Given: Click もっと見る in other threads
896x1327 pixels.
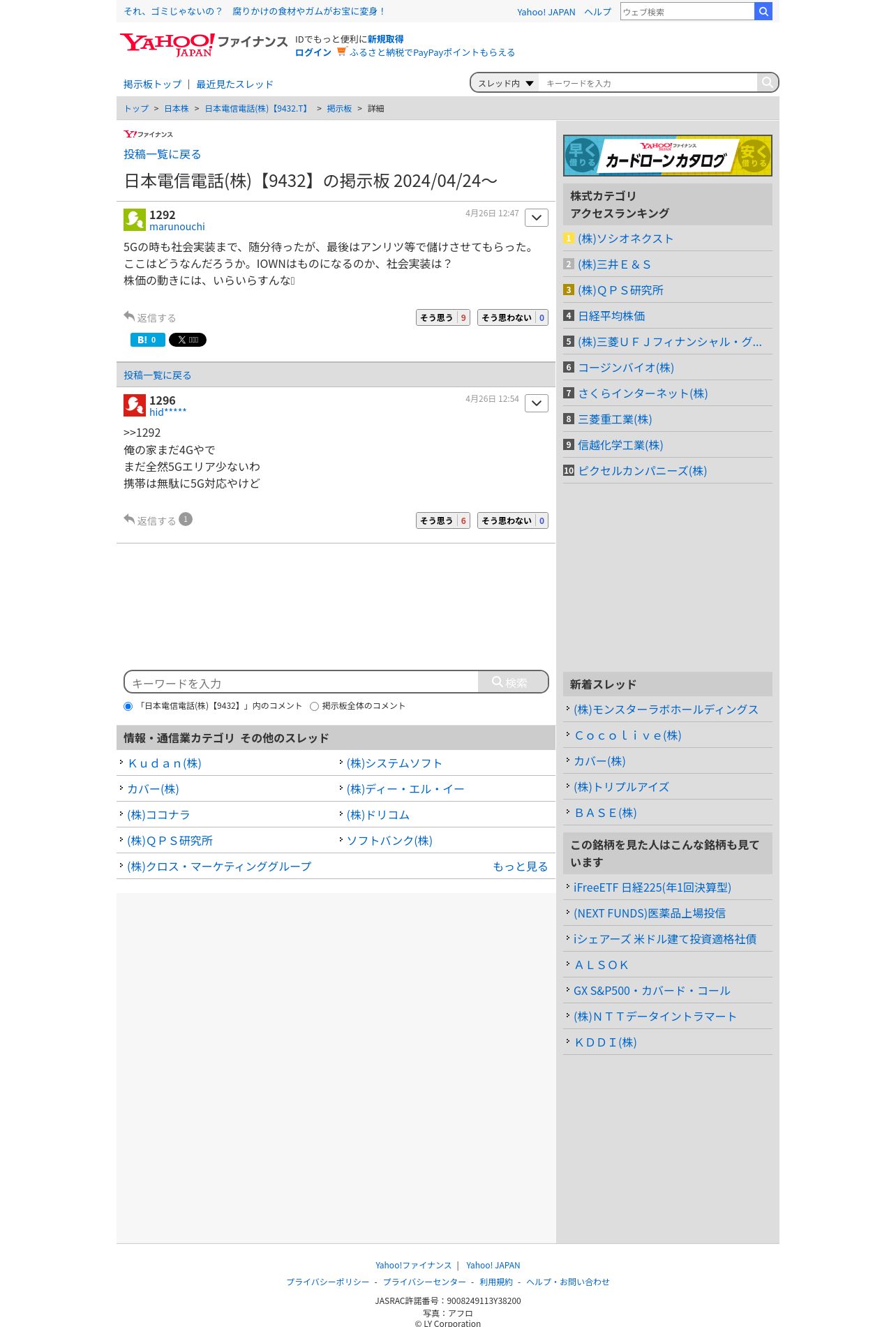Looking at the screenshot, I should [x=521, y=867].
